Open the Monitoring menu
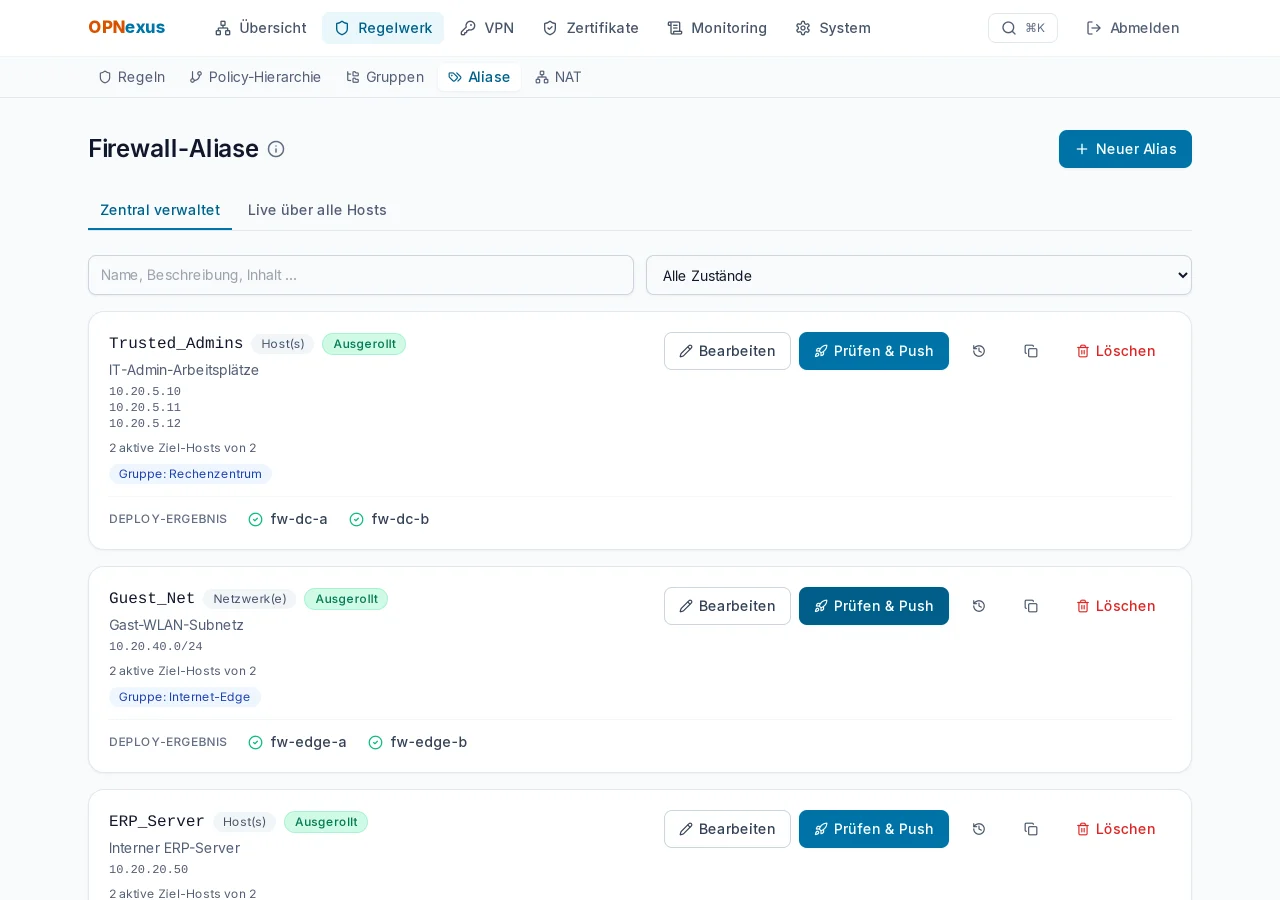This screenshot has height=900, width=1280. tap(717, 28)
